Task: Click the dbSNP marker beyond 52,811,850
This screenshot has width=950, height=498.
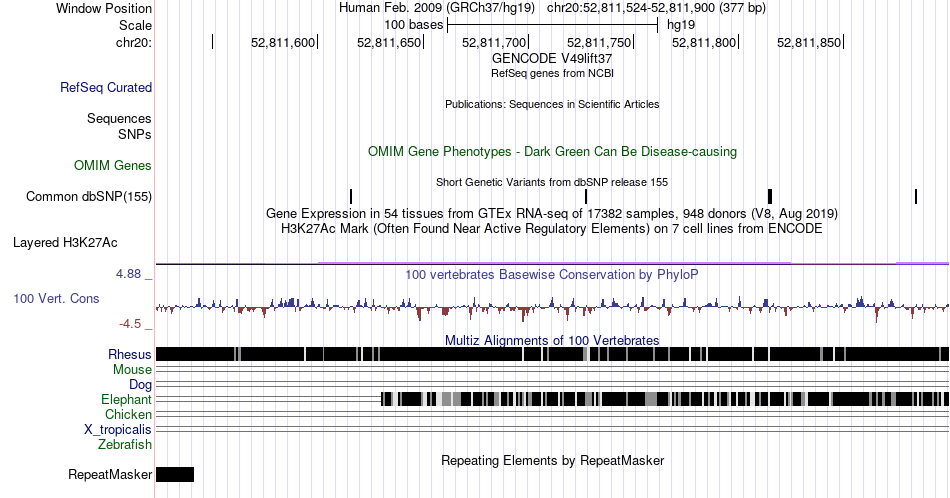Action: click(916, 196)
